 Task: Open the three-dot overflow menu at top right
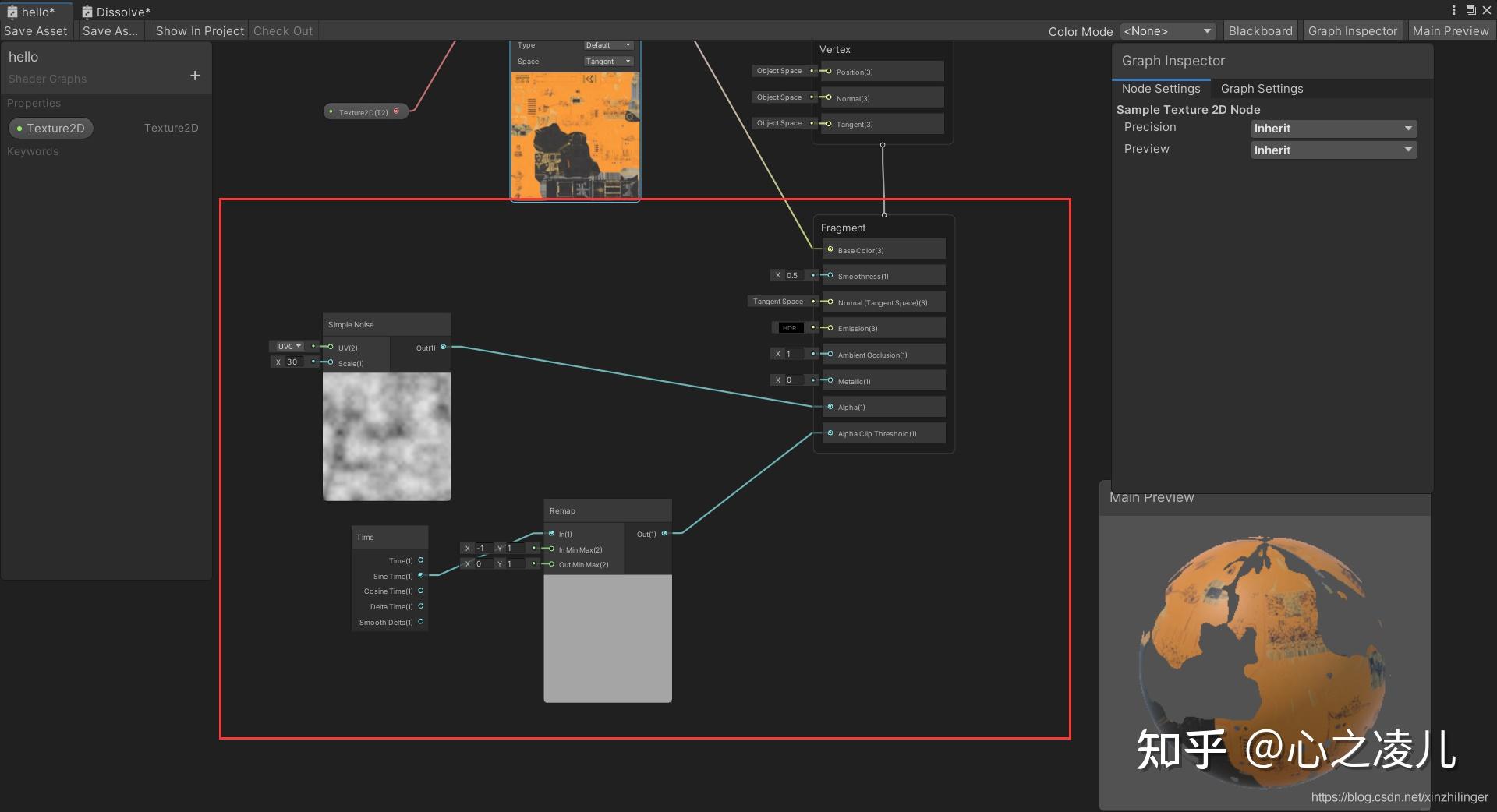click(1453, 9)
